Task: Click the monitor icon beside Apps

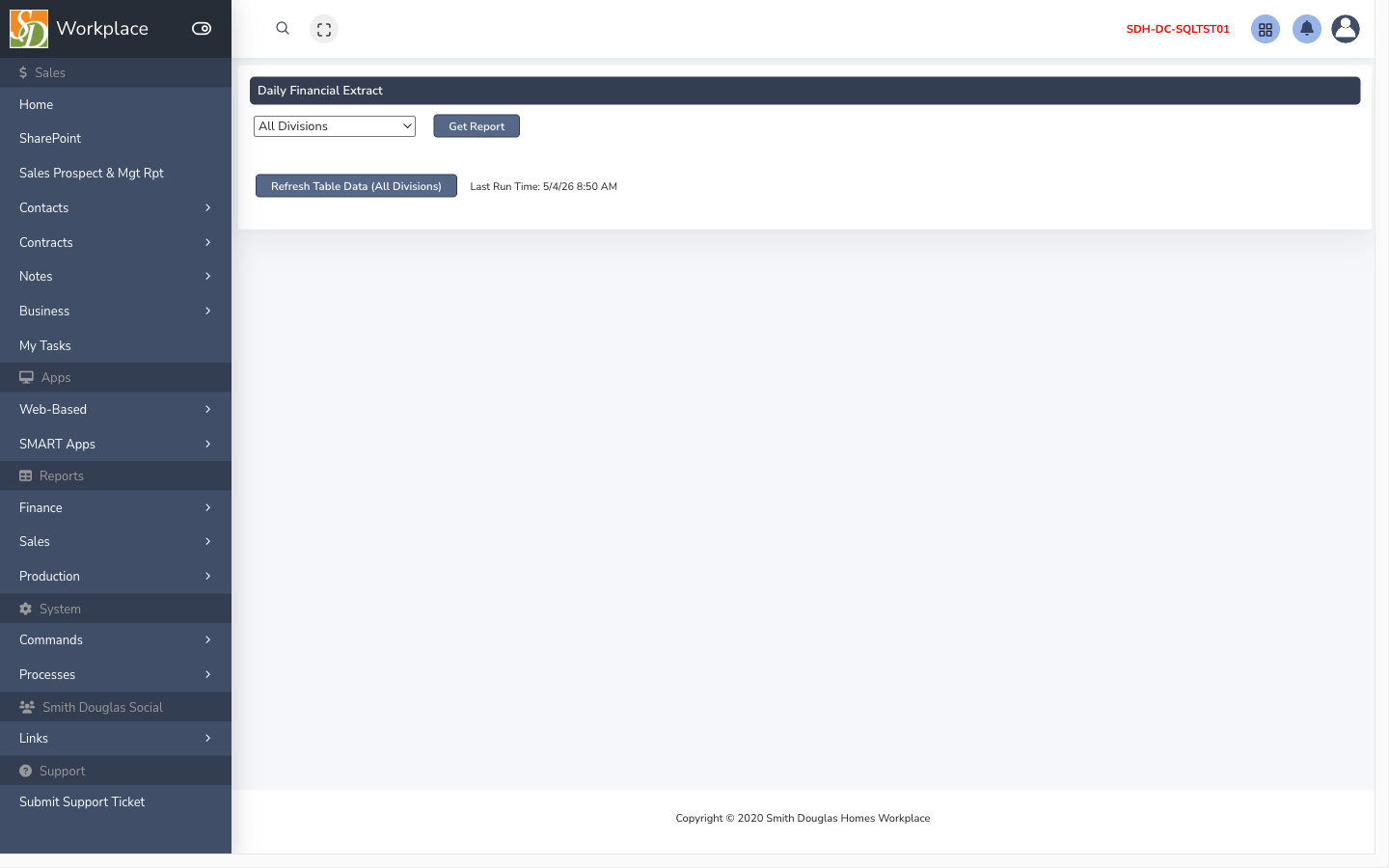Action: [x=26, y=377]
